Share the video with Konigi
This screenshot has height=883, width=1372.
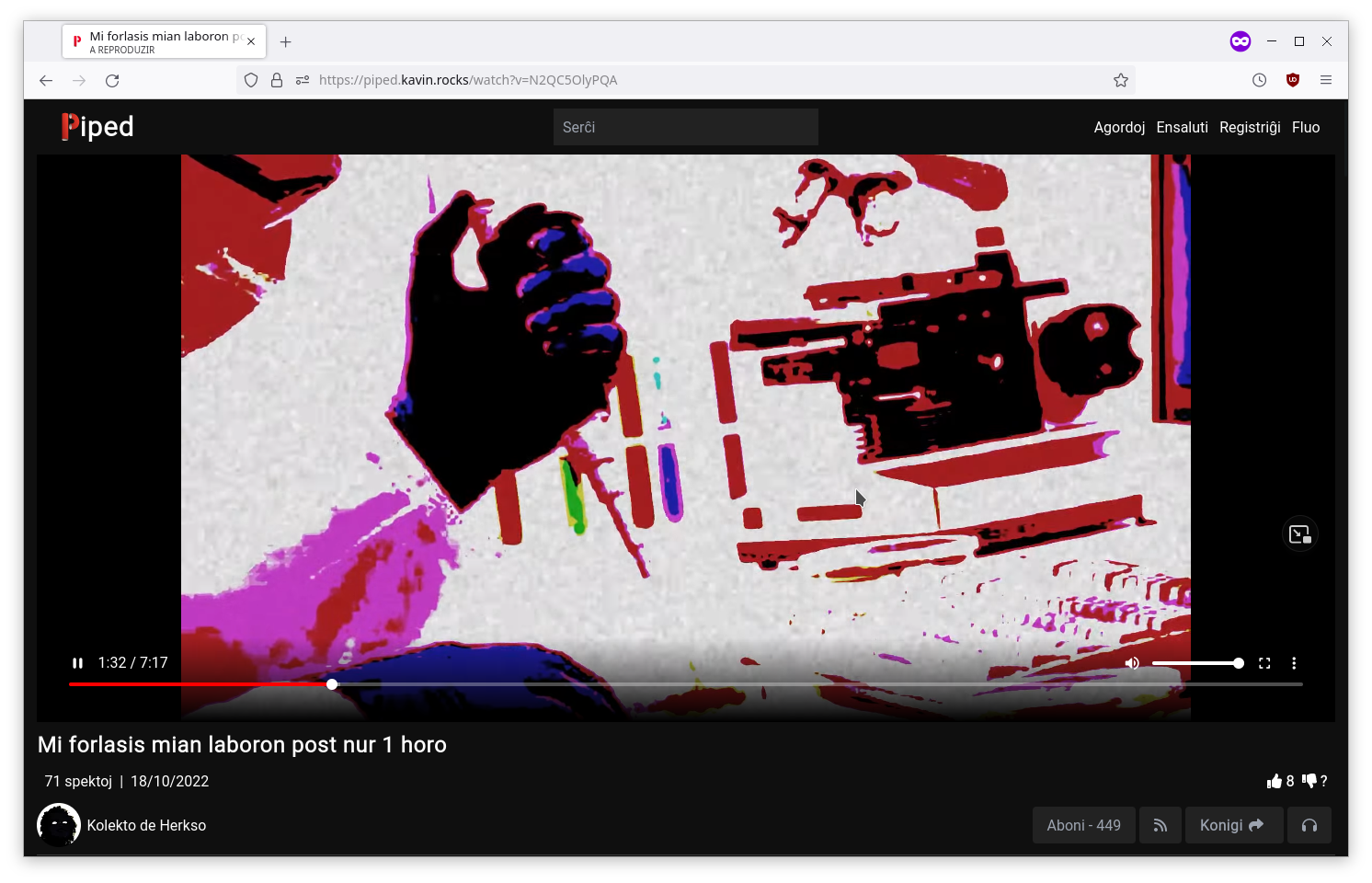pos(1233,825)
